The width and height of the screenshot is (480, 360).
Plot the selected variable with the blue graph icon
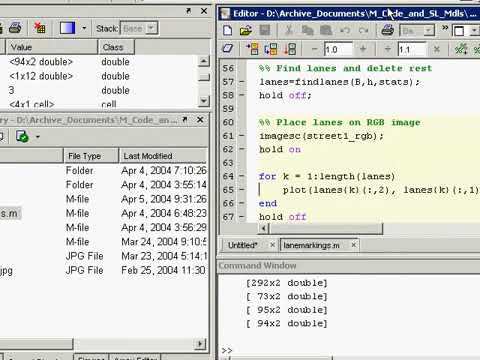pyautogui.click(x=68, y=28)
